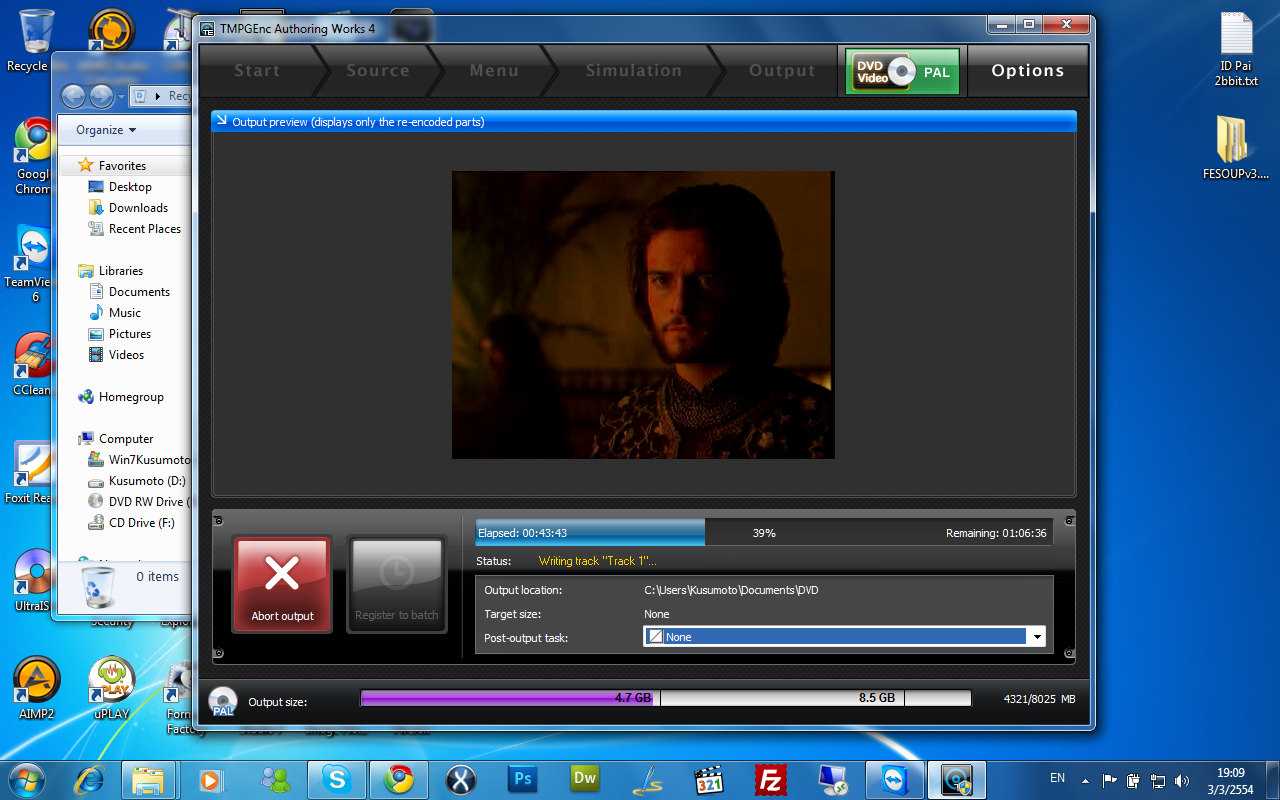Select the CCleaner desktop shortcut
The width and height of the screenshot is (1280, 800).
(30, 364)
